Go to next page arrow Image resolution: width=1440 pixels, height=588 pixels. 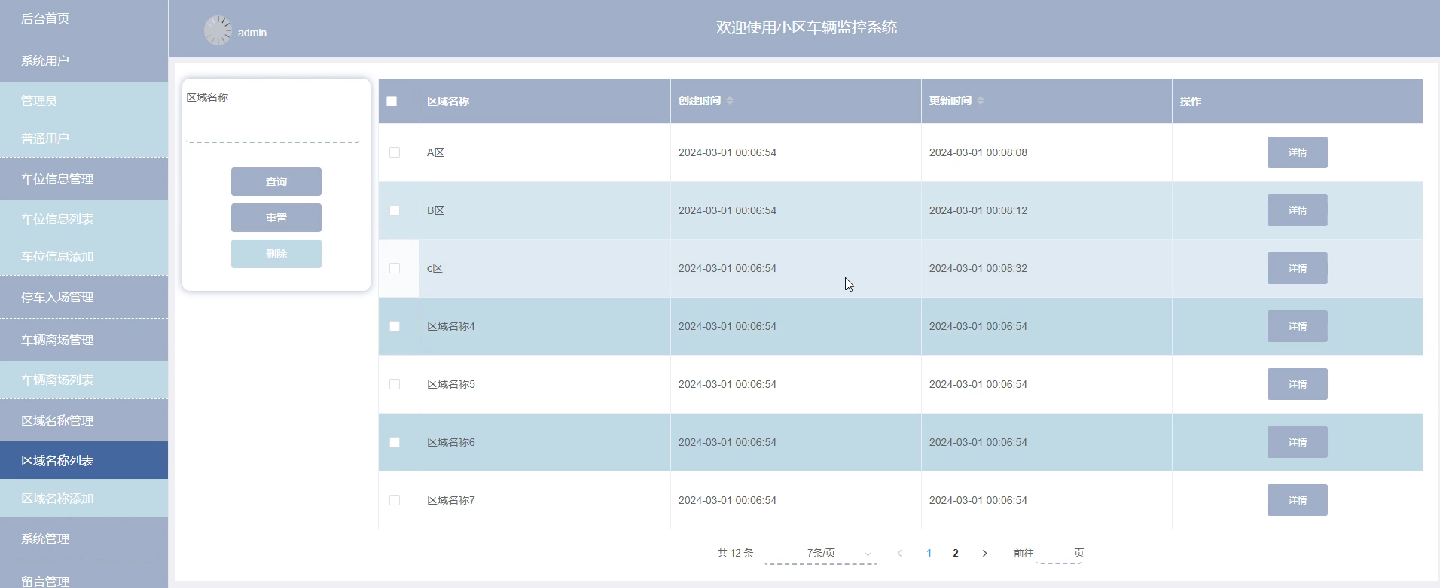pos(985,553)
